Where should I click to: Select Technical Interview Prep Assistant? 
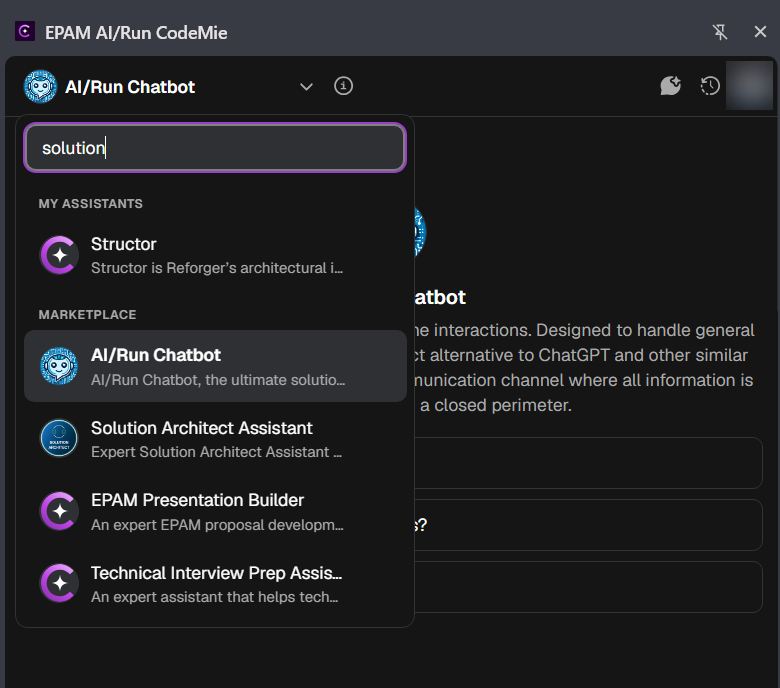(215, 584)
